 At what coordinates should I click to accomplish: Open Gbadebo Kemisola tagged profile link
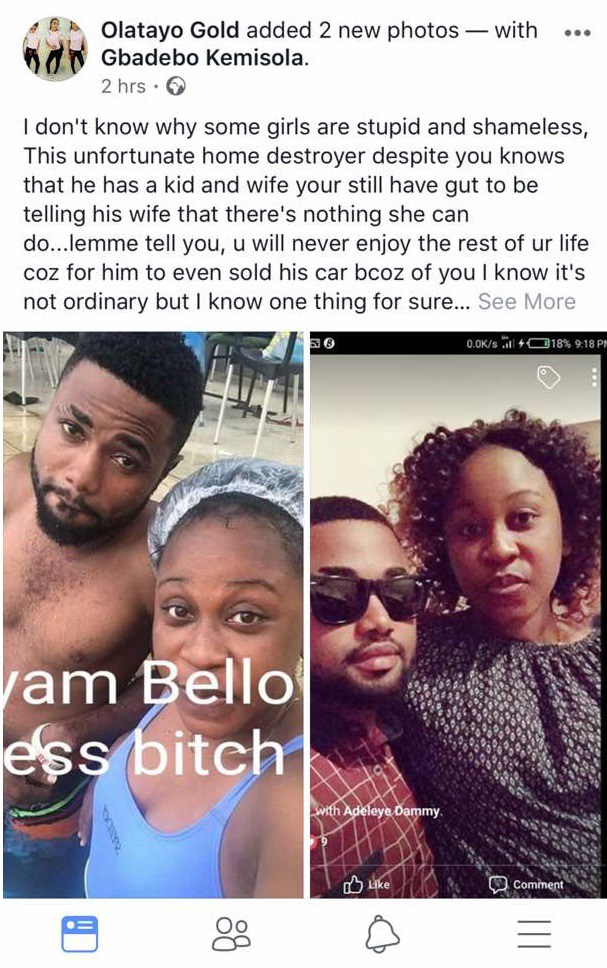(204, 58)
